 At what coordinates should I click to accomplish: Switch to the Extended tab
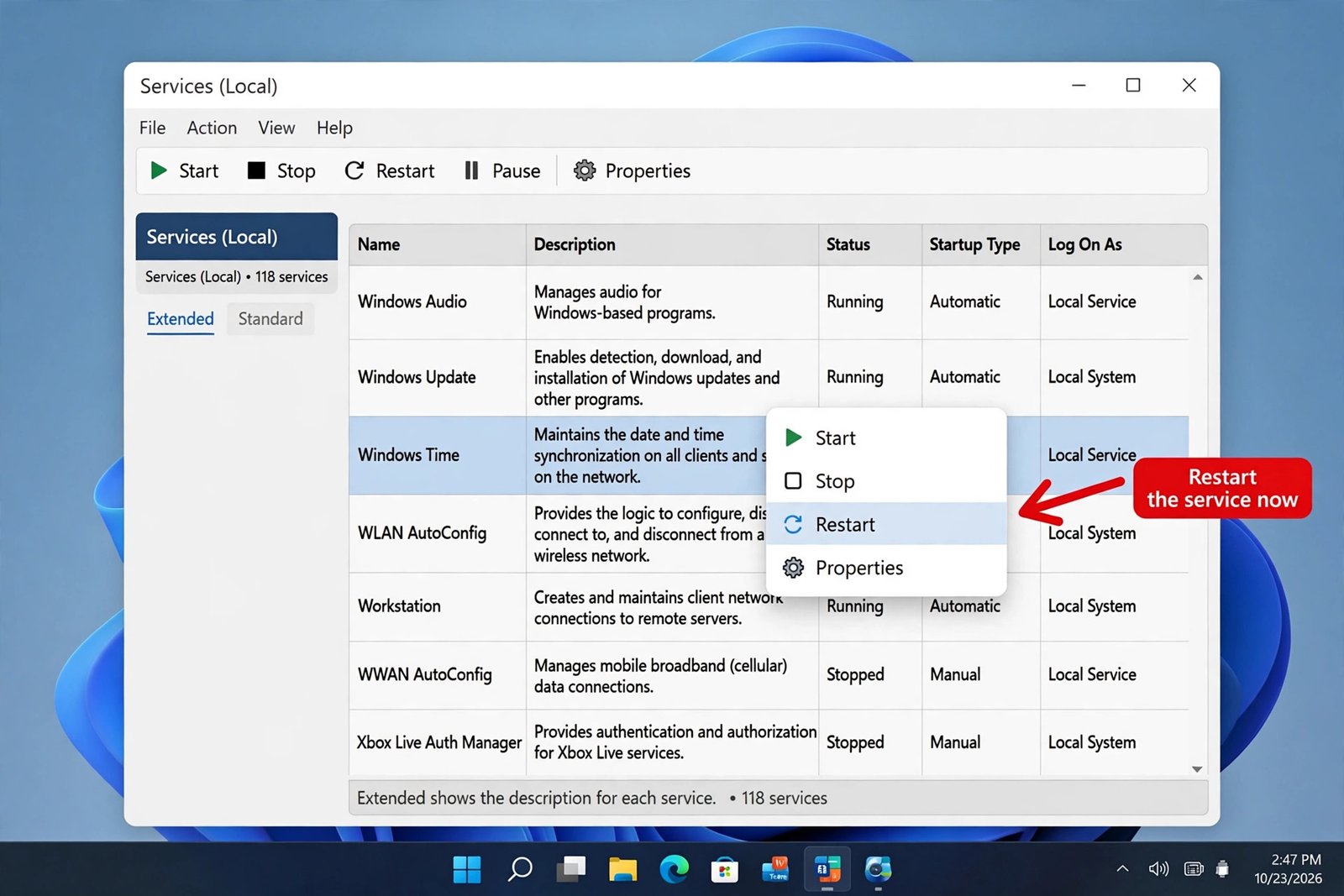coord(181,319)
